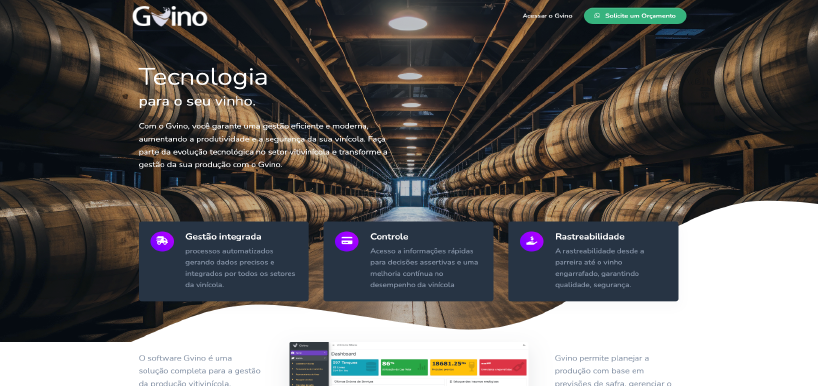Viewport: 818px width, 386px height.
Task: Click the green 86% tile in dashboard preview
Action: click(404, 367)
